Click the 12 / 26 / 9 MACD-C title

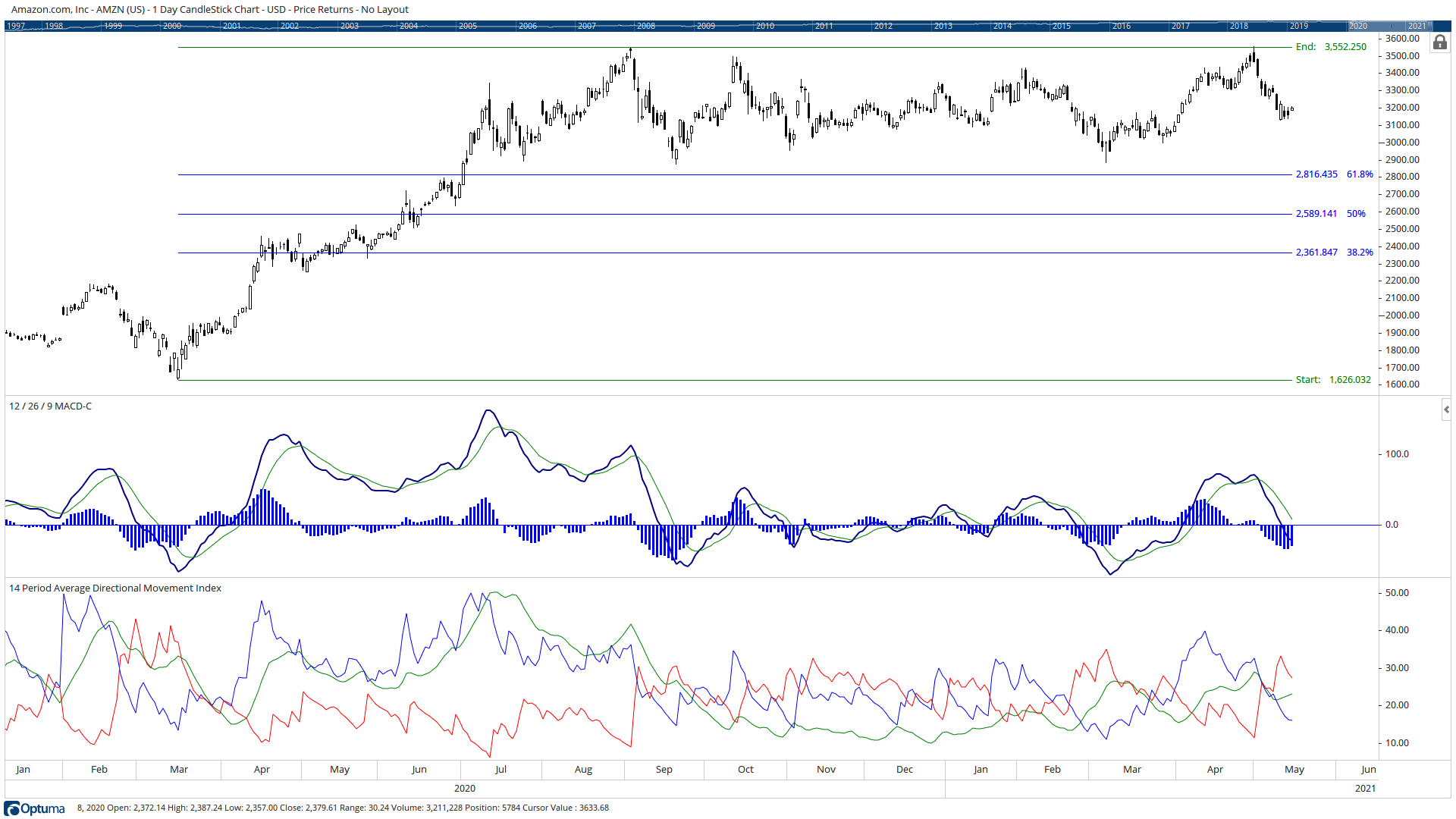pos(50,406)
